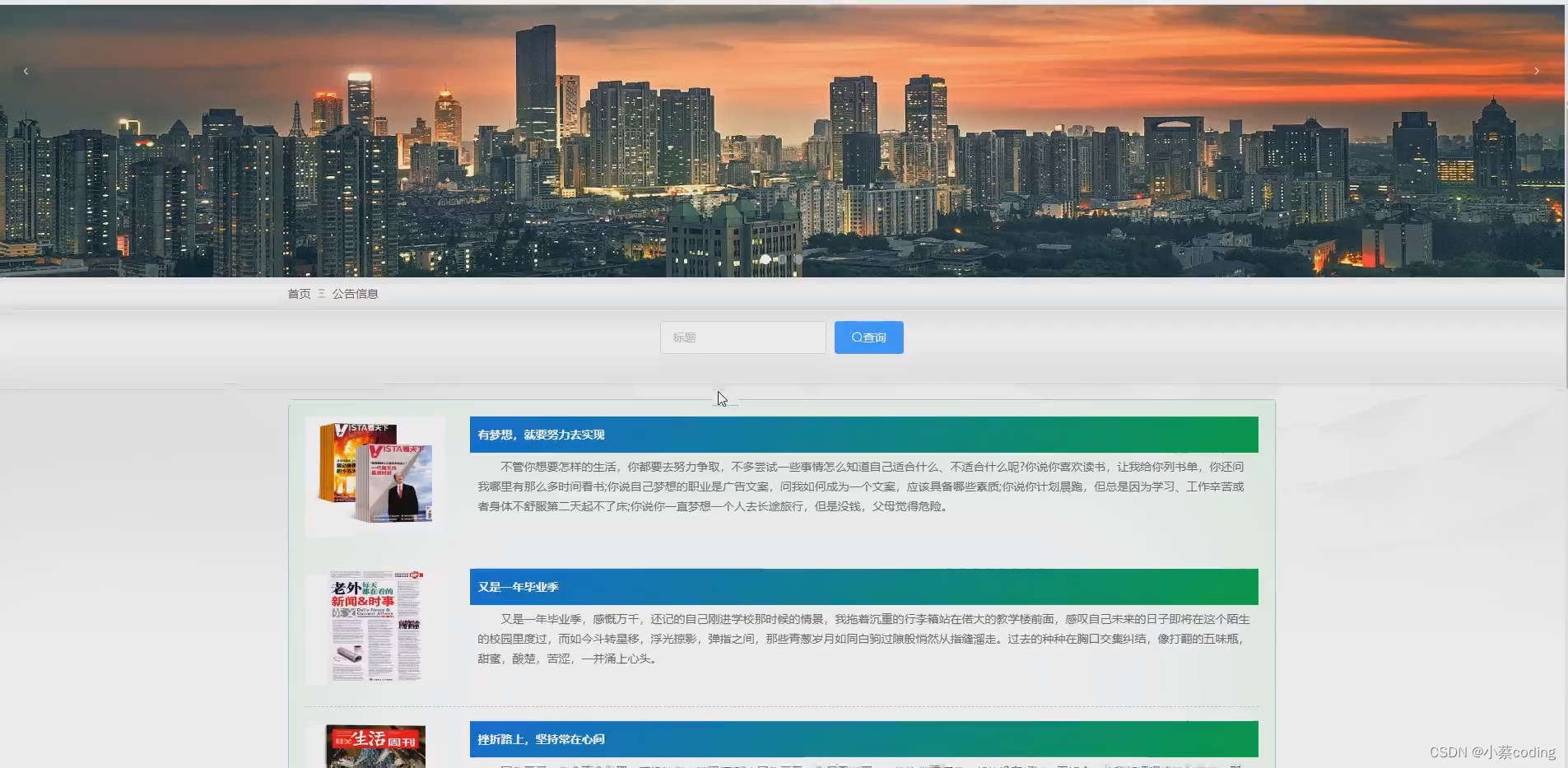
Task: Click the 公告信息 breadcrumb item
Action: pyautogui.click(x=355, y=294)
